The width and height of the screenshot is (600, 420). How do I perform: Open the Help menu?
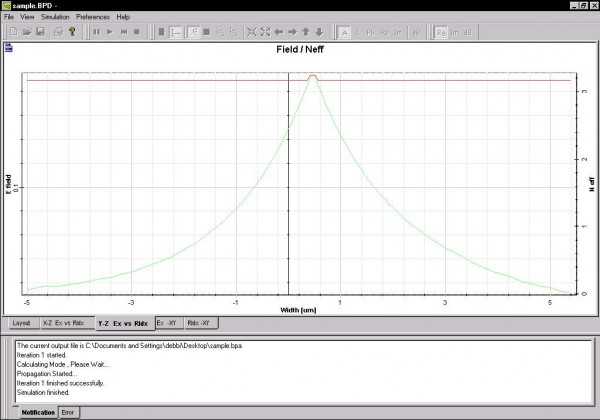point(123,17)
